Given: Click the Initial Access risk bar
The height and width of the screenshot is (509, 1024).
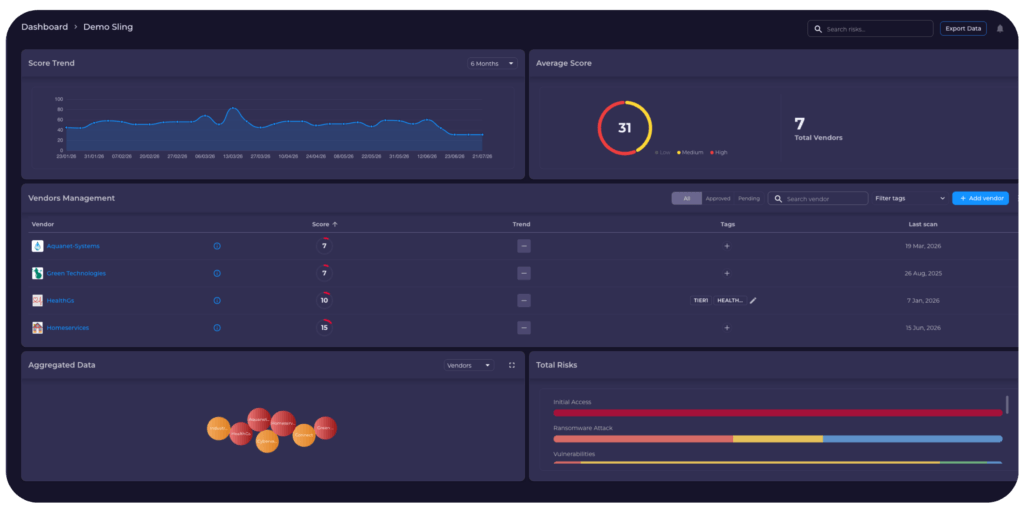Looking at the screenshot, I should click(777, 413).
